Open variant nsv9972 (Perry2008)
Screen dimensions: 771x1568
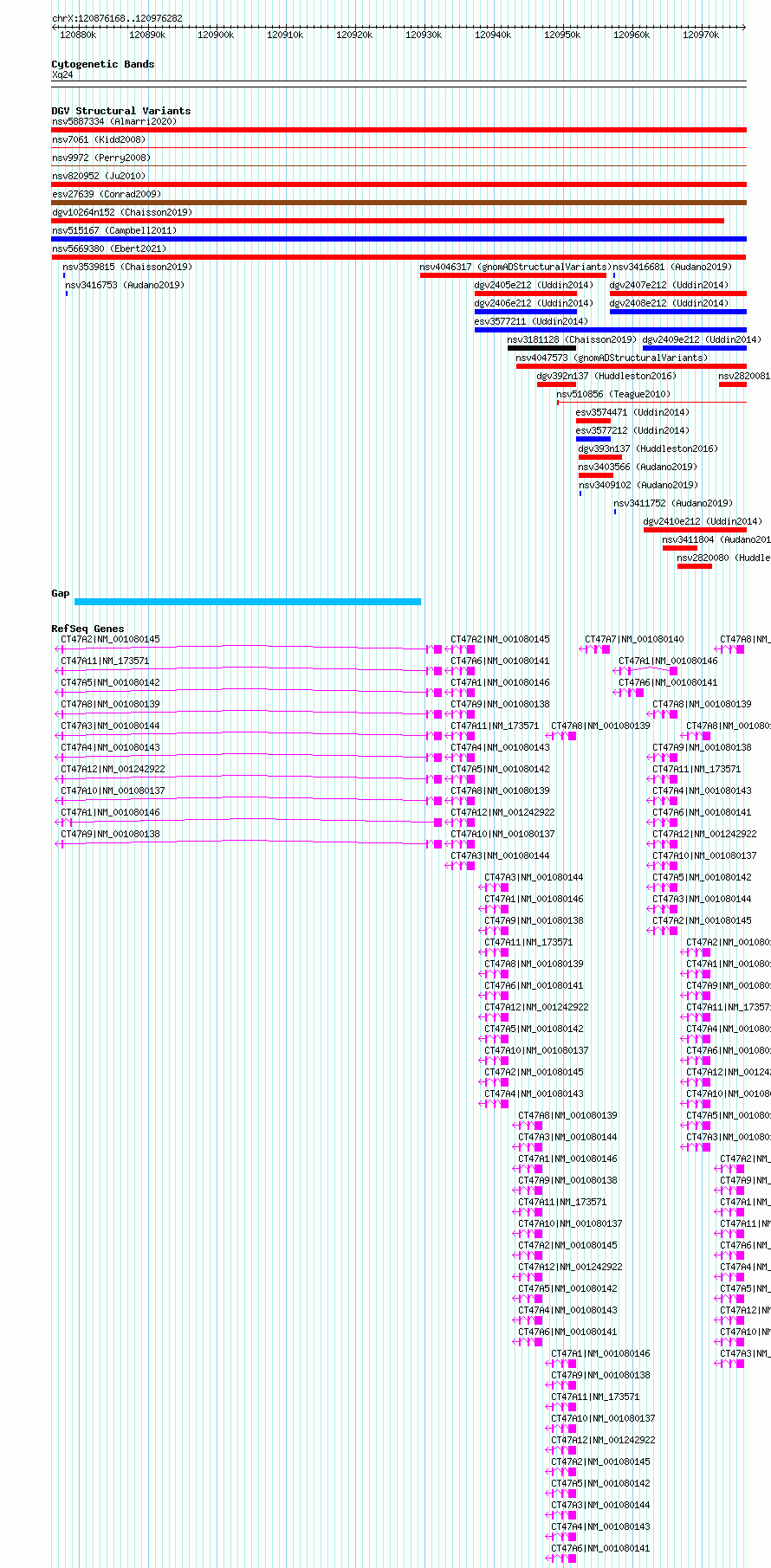pos(398,166)
